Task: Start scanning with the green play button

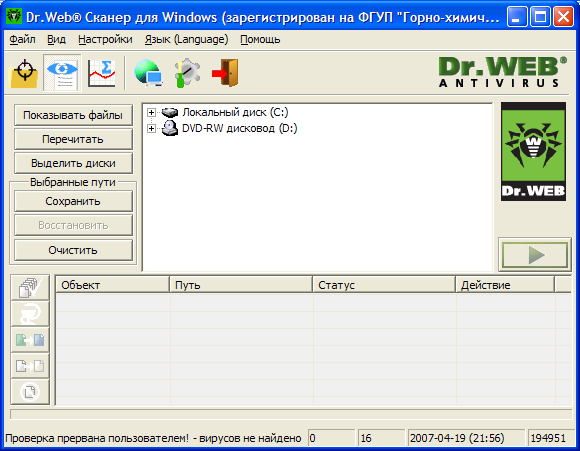Action: click(535, 255)
